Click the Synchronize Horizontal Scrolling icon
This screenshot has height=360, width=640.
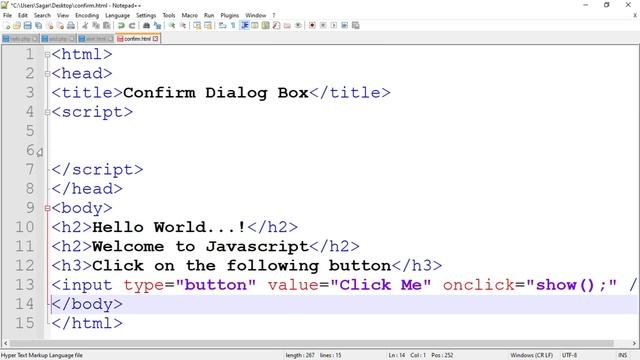(x=208, y=25)
